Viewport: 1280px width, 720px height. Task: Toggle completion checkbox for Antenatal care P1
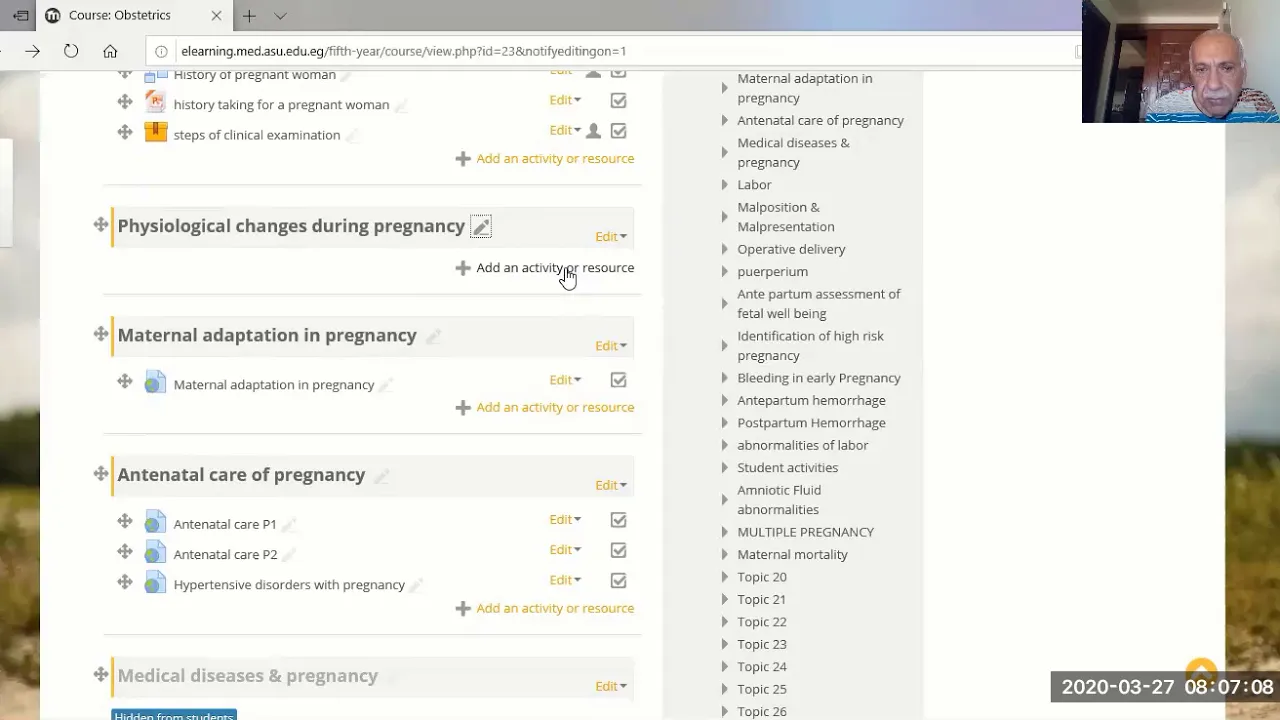coord(618,520)
